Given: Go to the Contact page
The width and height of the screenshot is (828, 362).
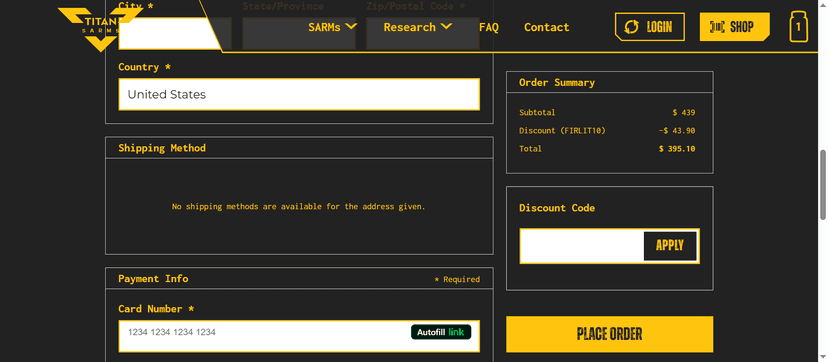Looking at the screenshot, I should tap(547, 27).
